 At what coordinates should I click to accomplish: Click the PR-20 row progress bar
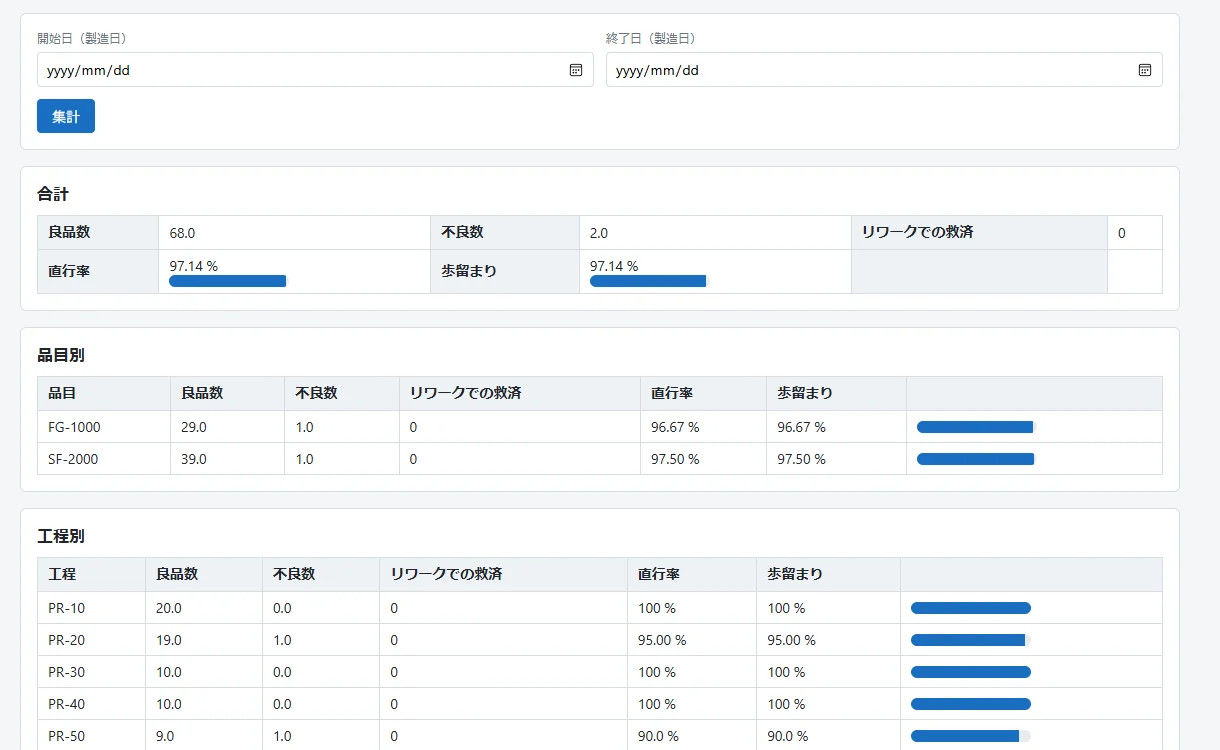(x=971, y=640)
